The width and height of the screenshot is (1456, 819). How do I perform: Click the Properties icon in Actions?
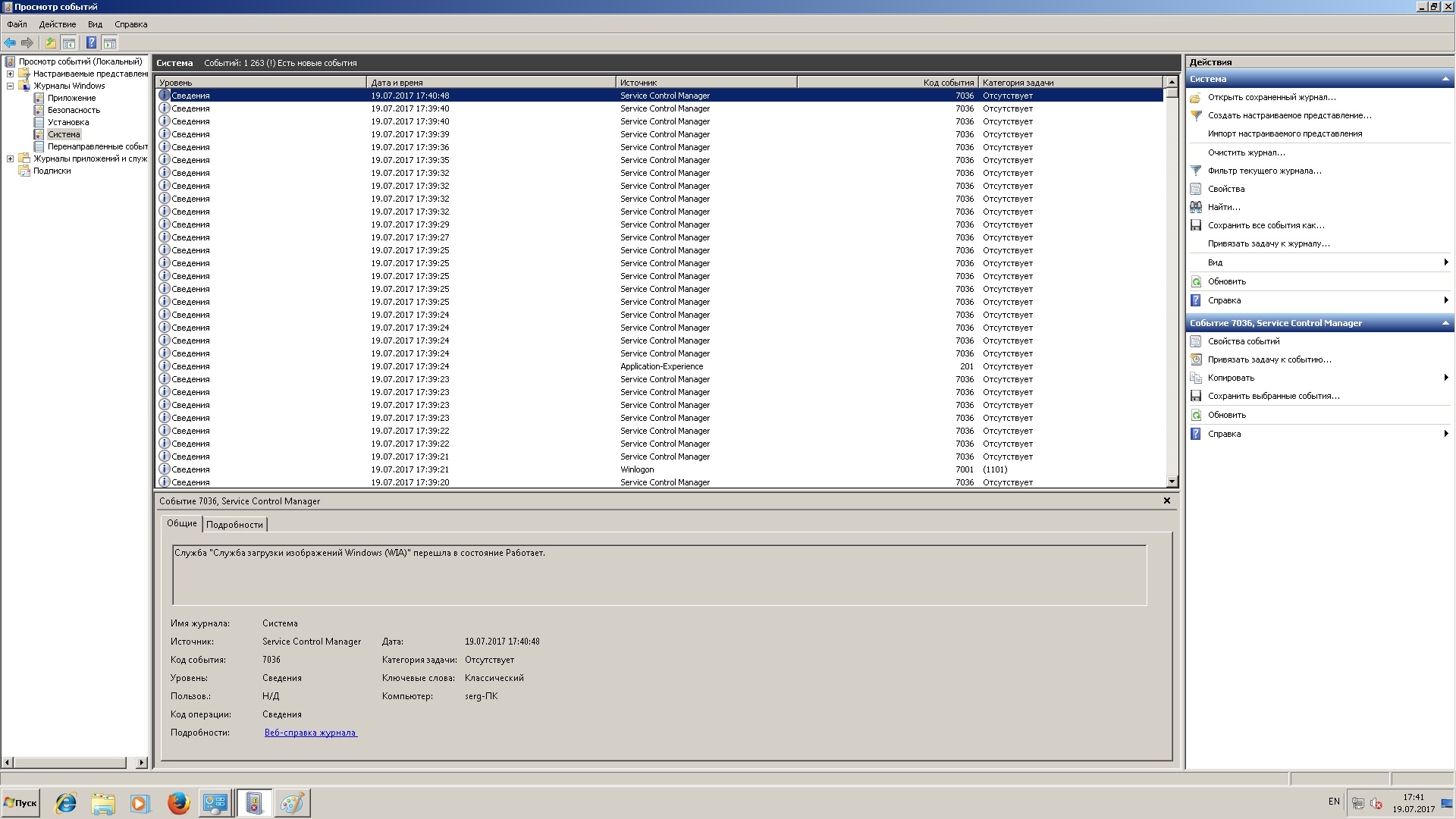pos(1196,189)
